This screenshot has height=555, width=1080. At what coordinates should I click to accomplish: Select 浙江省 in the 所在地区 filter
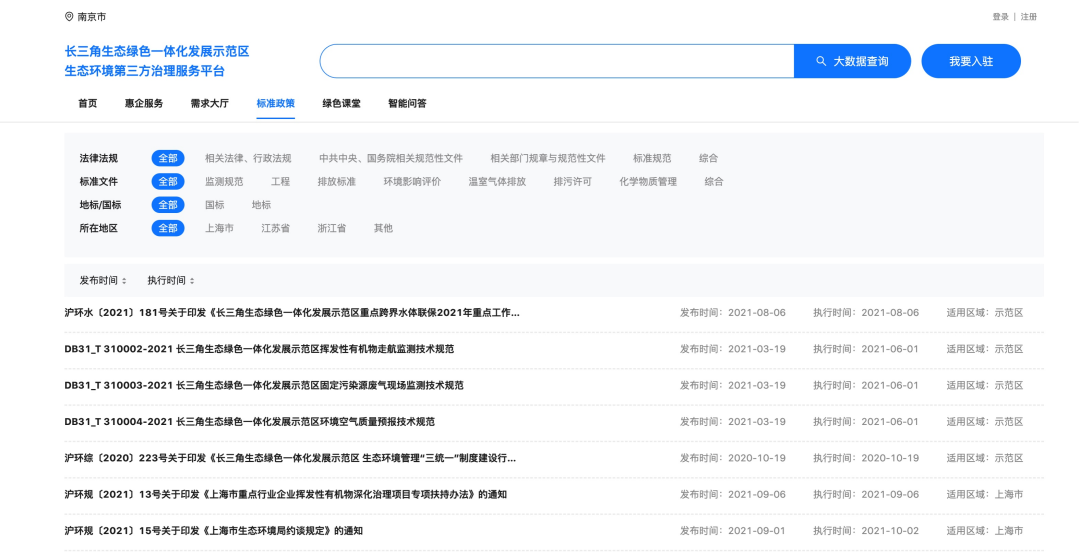332,228
